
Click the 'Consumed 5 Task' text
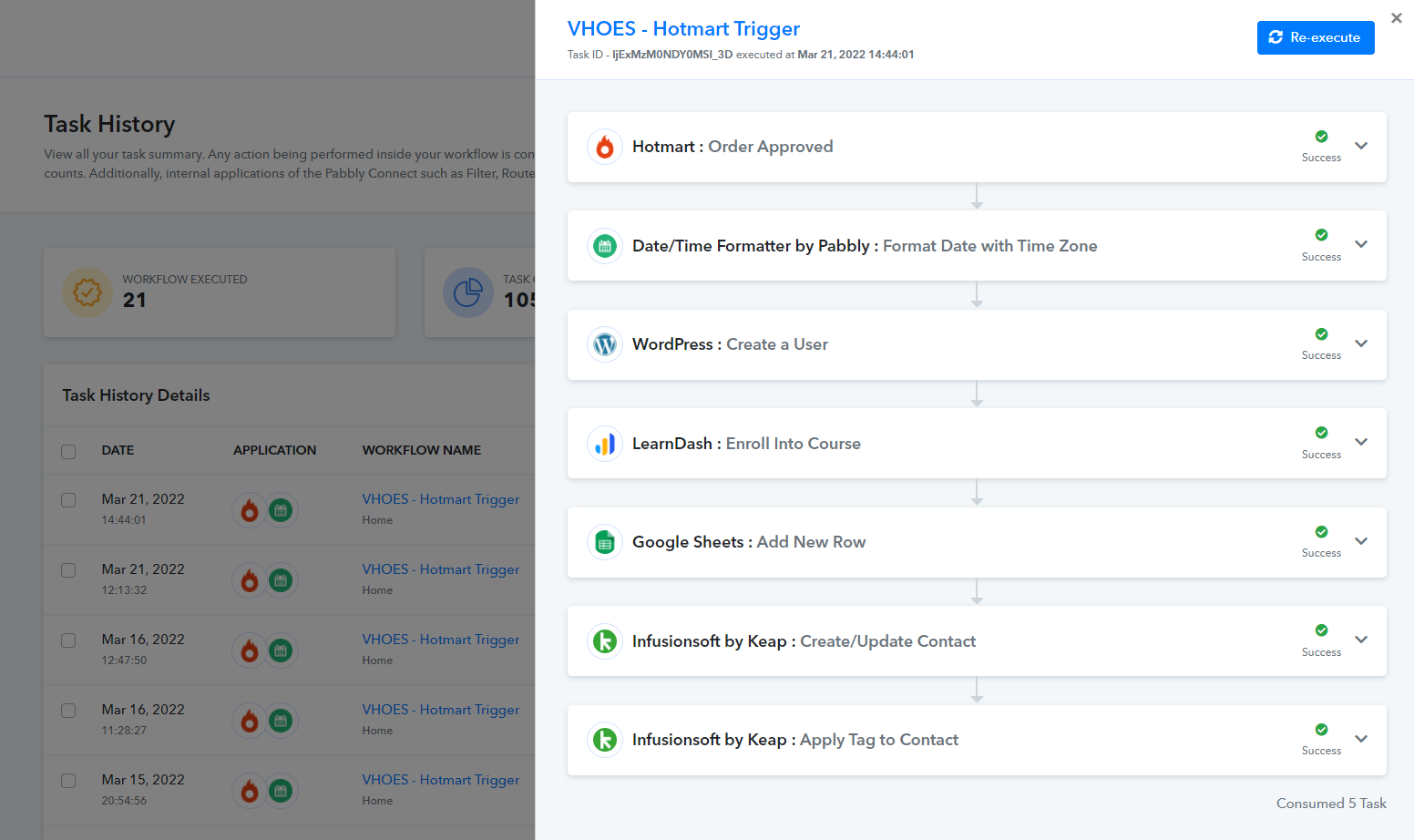[1331, 804]
